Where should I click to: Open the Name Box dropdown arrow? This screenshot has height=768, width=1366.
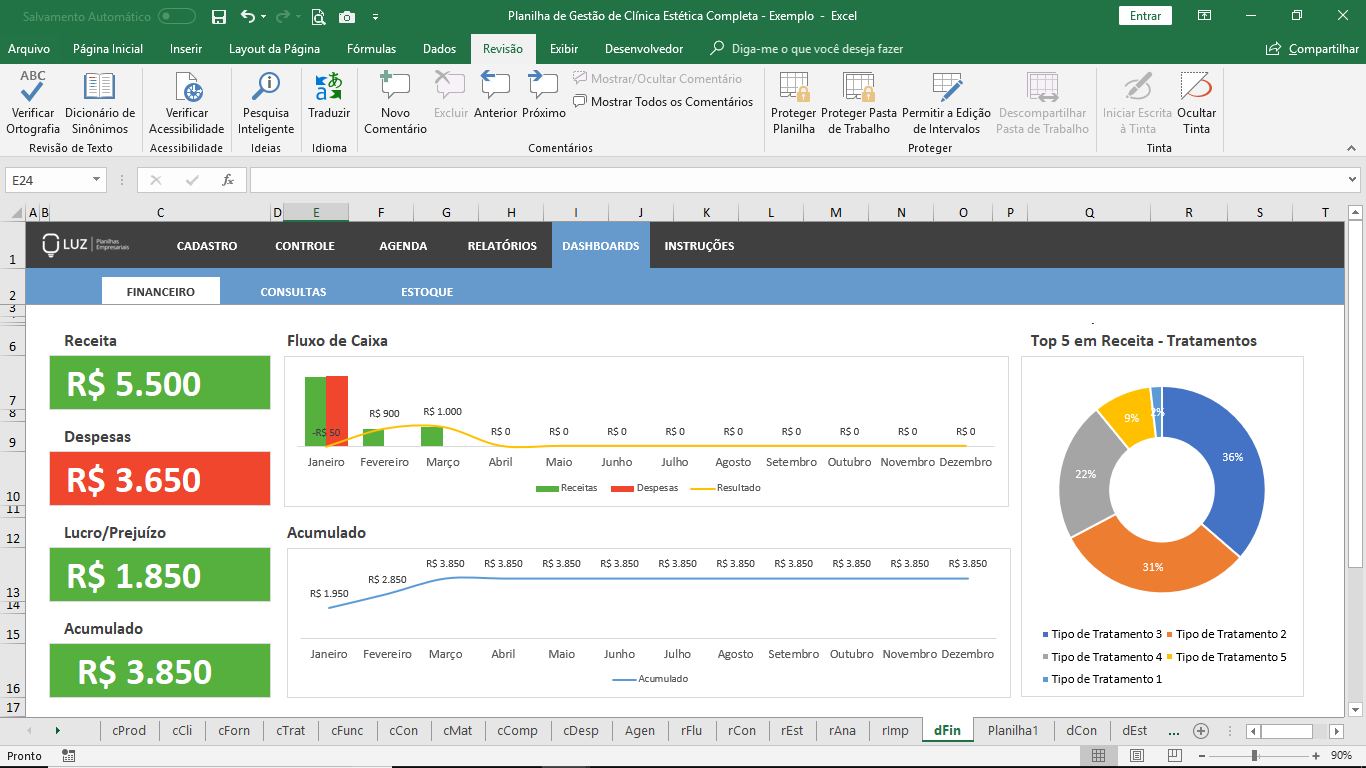97,180
